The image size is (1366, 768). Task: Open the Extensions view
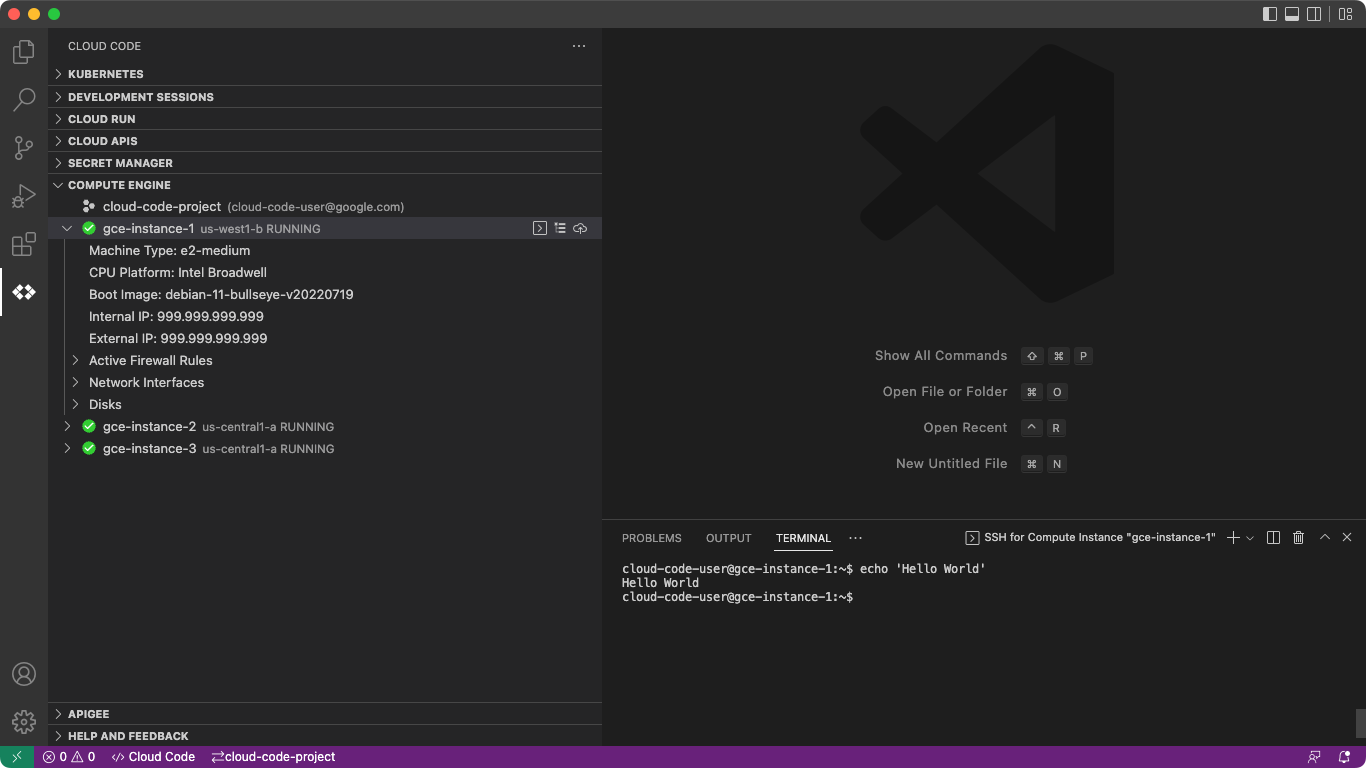(x=24, y=244)
